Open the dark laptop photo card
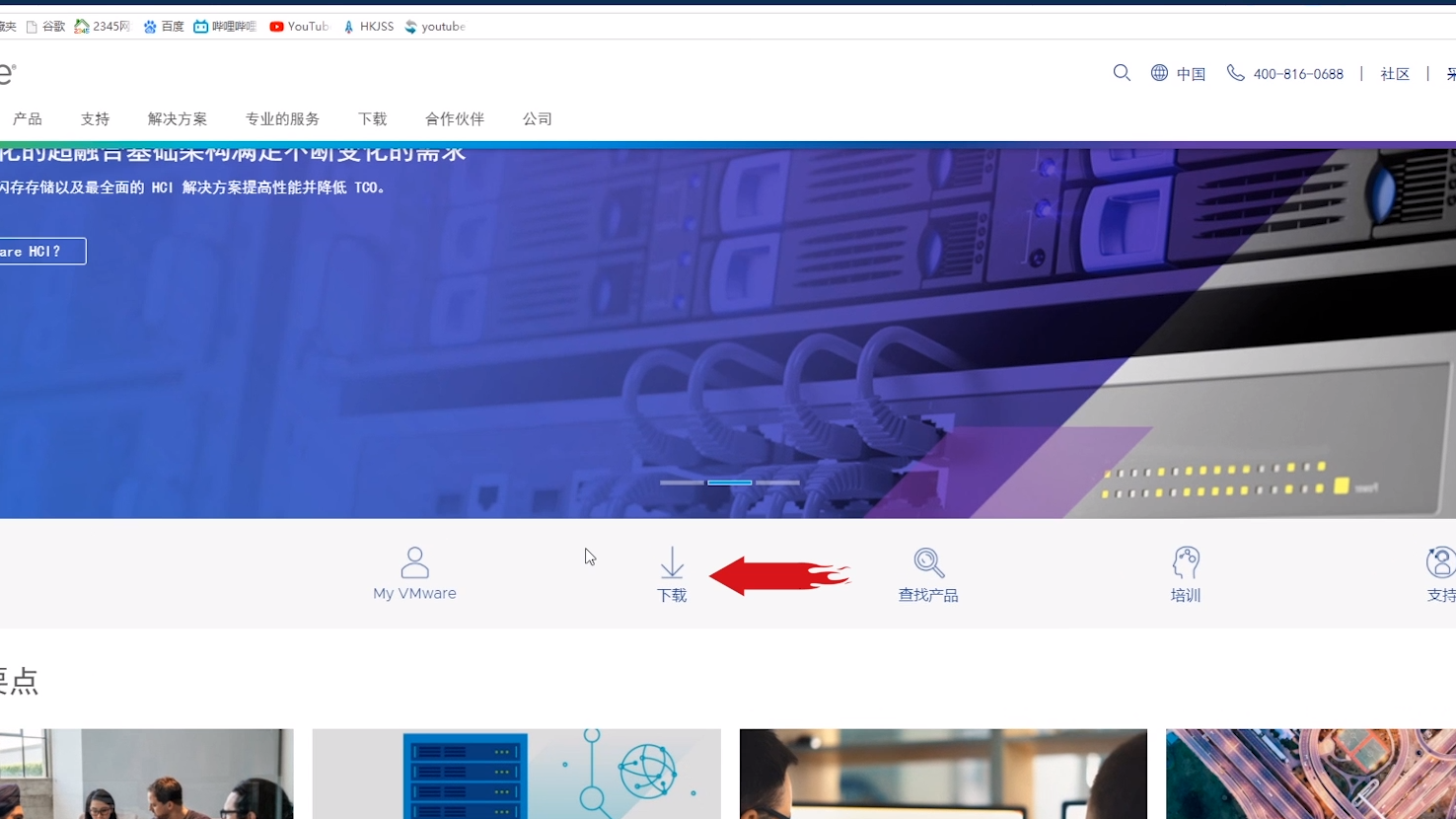This screenshot has width=1456, height=819. point(943,774)
